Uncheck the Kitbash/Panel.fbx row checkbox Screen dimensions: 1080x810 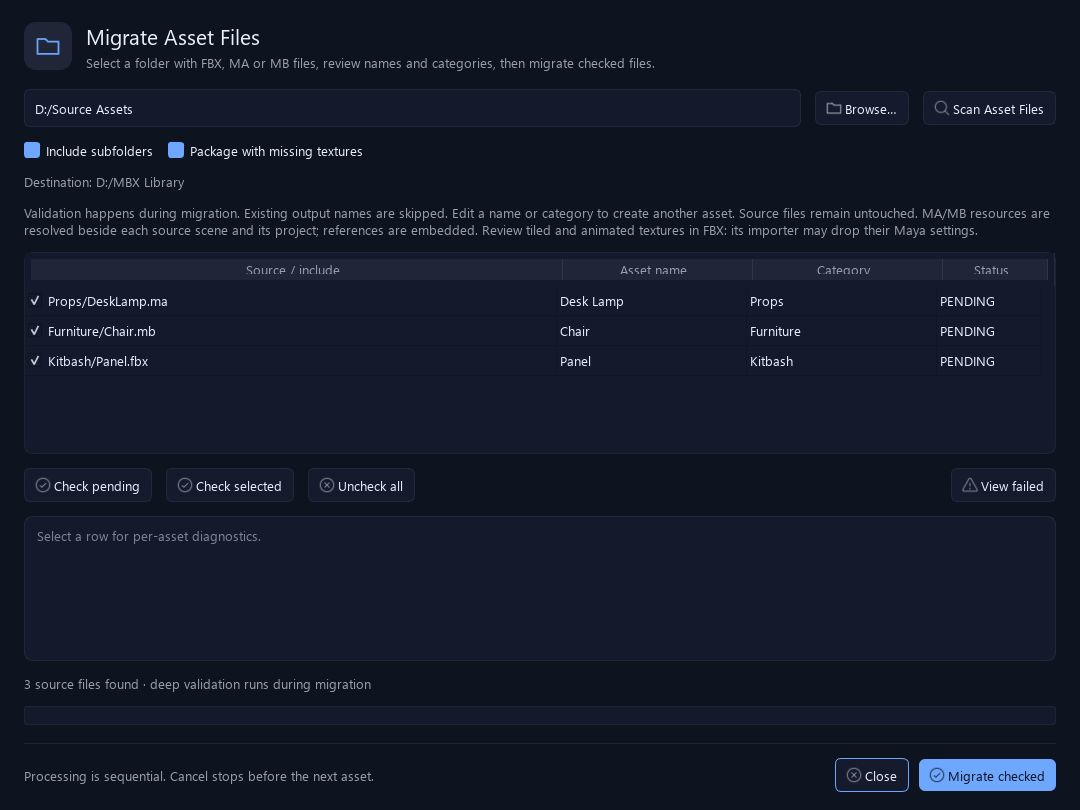point(35,361)
